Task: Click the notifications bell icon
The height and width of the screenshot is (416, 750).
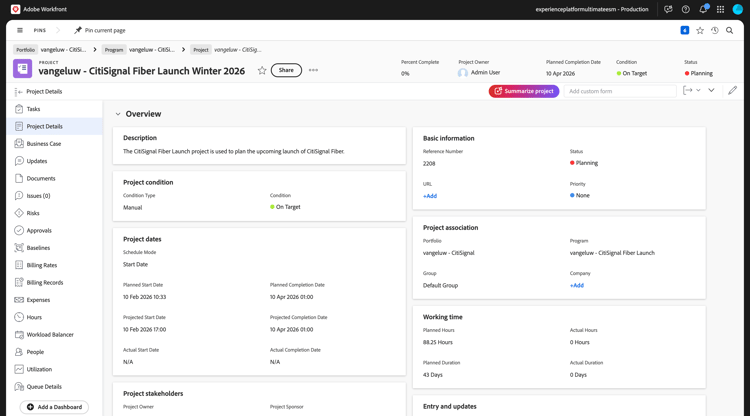Action: click(x=703, y=9)
